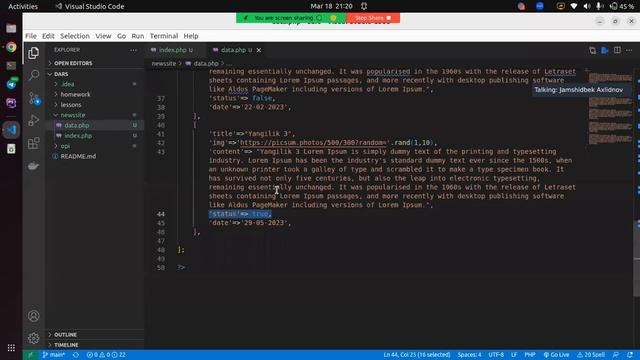Open the Source Control view
This screenshot has width=640, height=360.
(34, 98)
